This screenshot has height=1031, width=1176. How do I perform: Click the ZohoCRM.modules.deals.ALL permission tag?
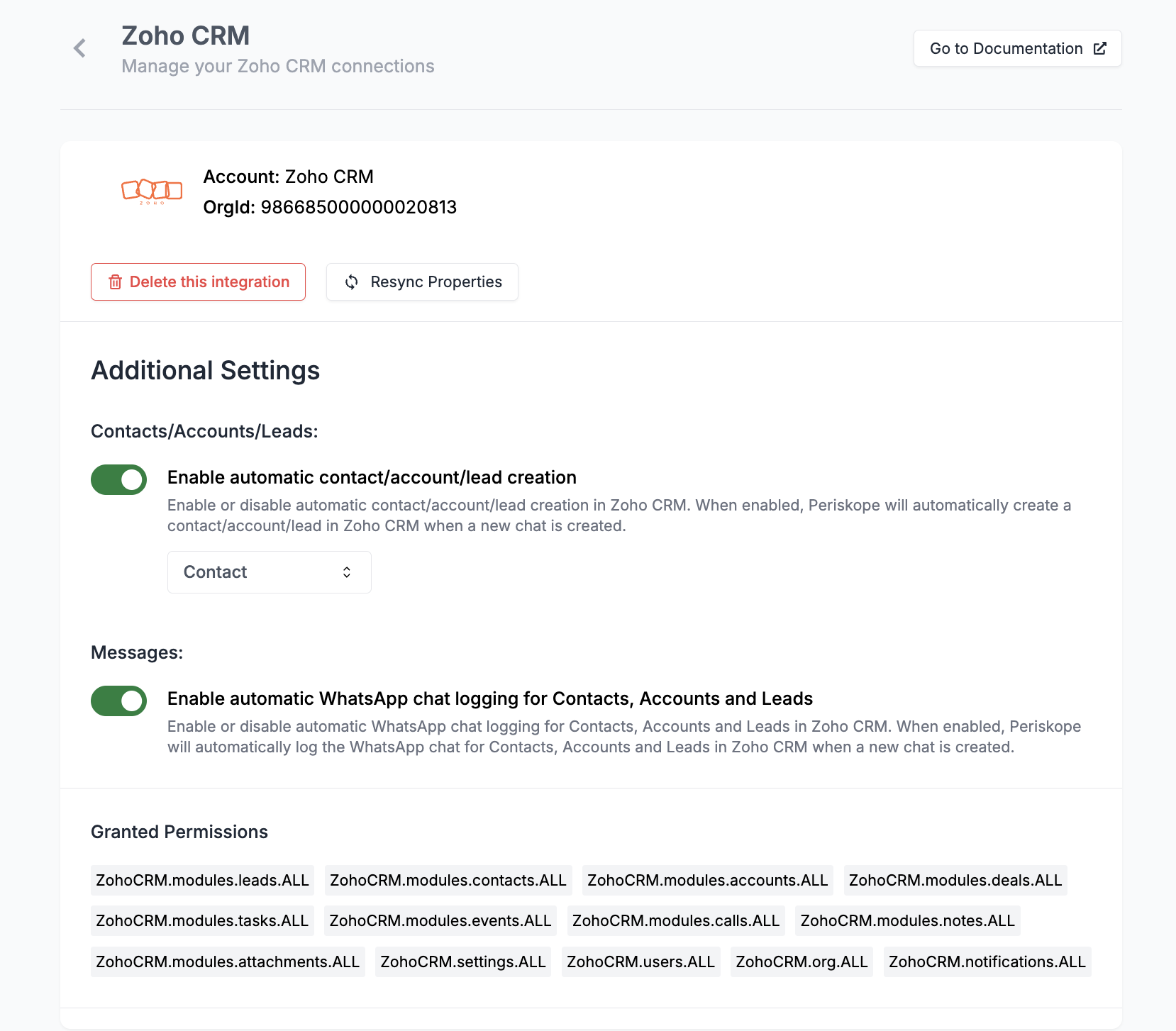click(955, 880)
